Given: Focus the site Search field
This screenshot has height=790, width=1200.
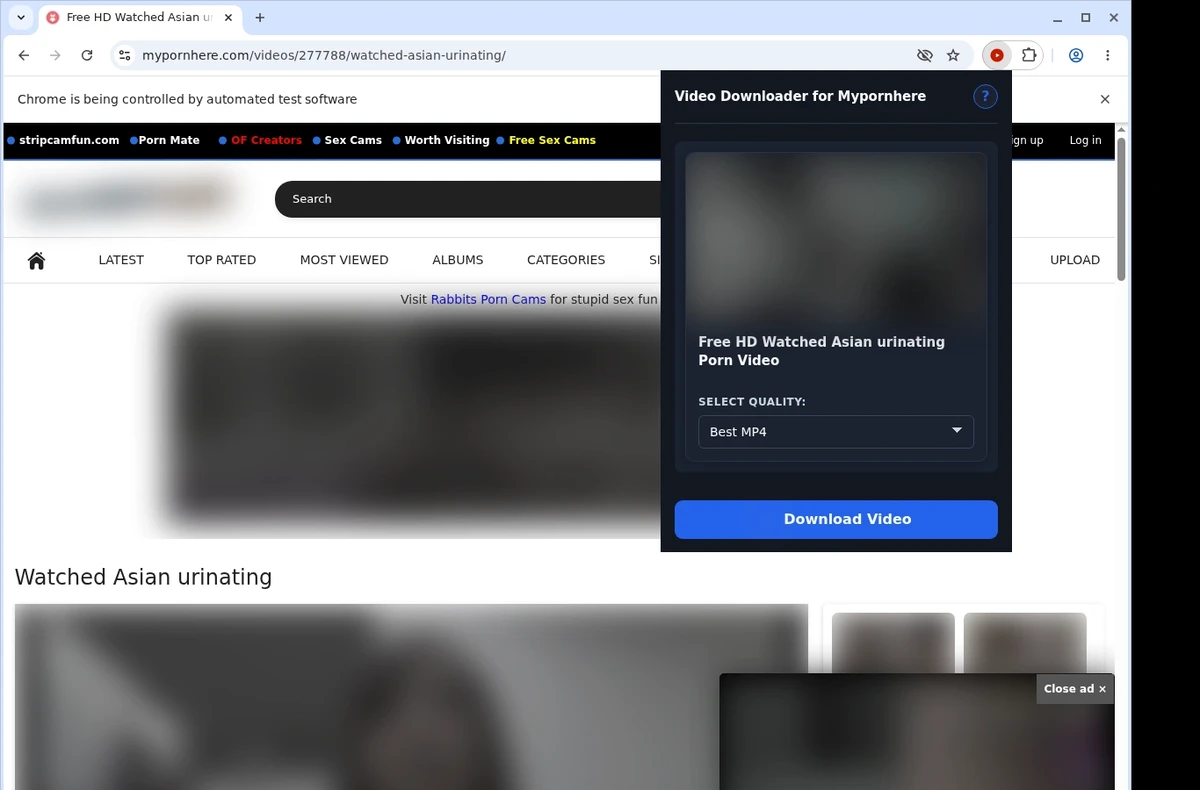Looking at the screenshot, I should pos(468,199).
